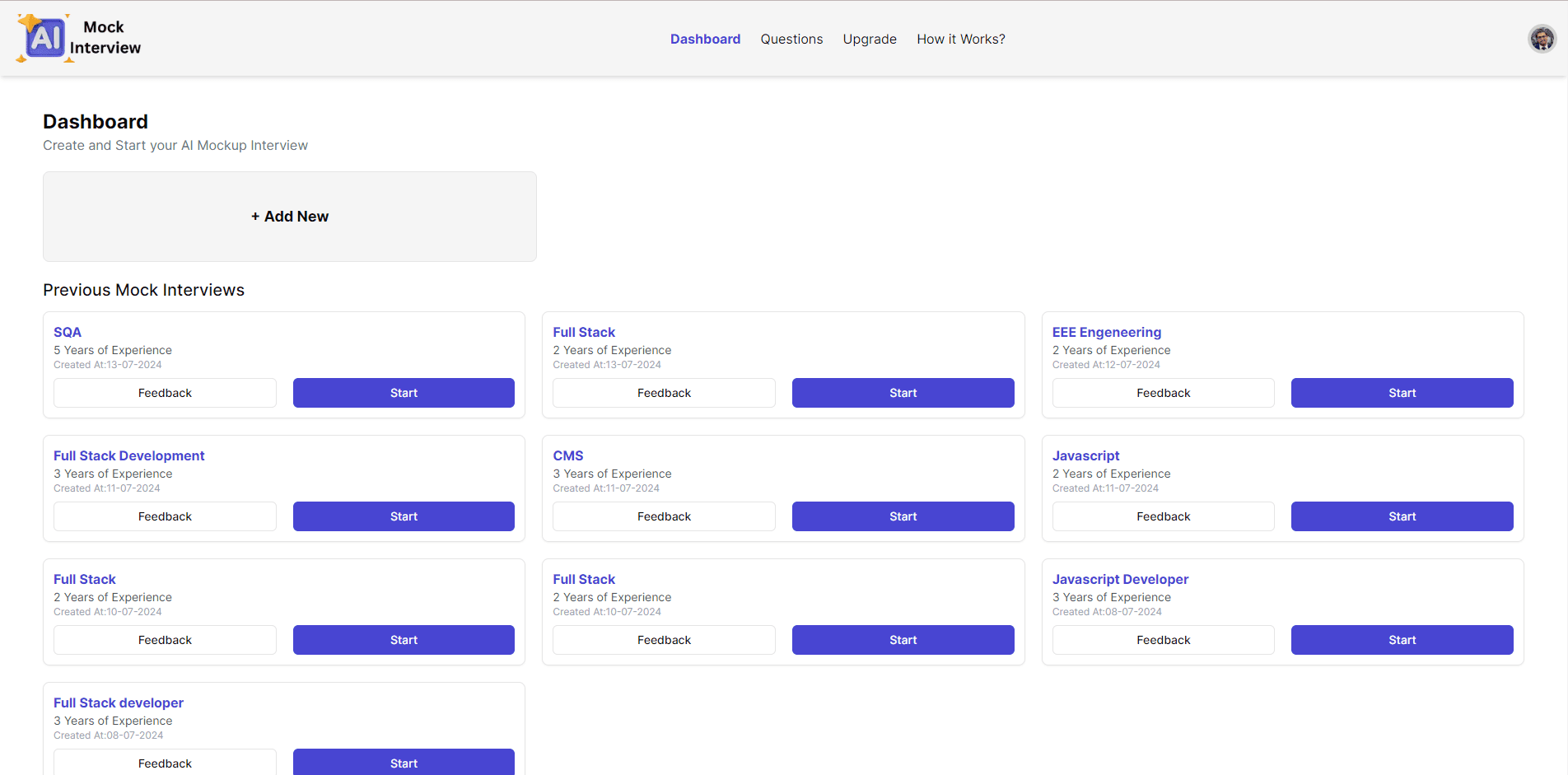Open the profile avatar menu
The height and width of the screenshot is (775, 1568).
click(1542, 38)
